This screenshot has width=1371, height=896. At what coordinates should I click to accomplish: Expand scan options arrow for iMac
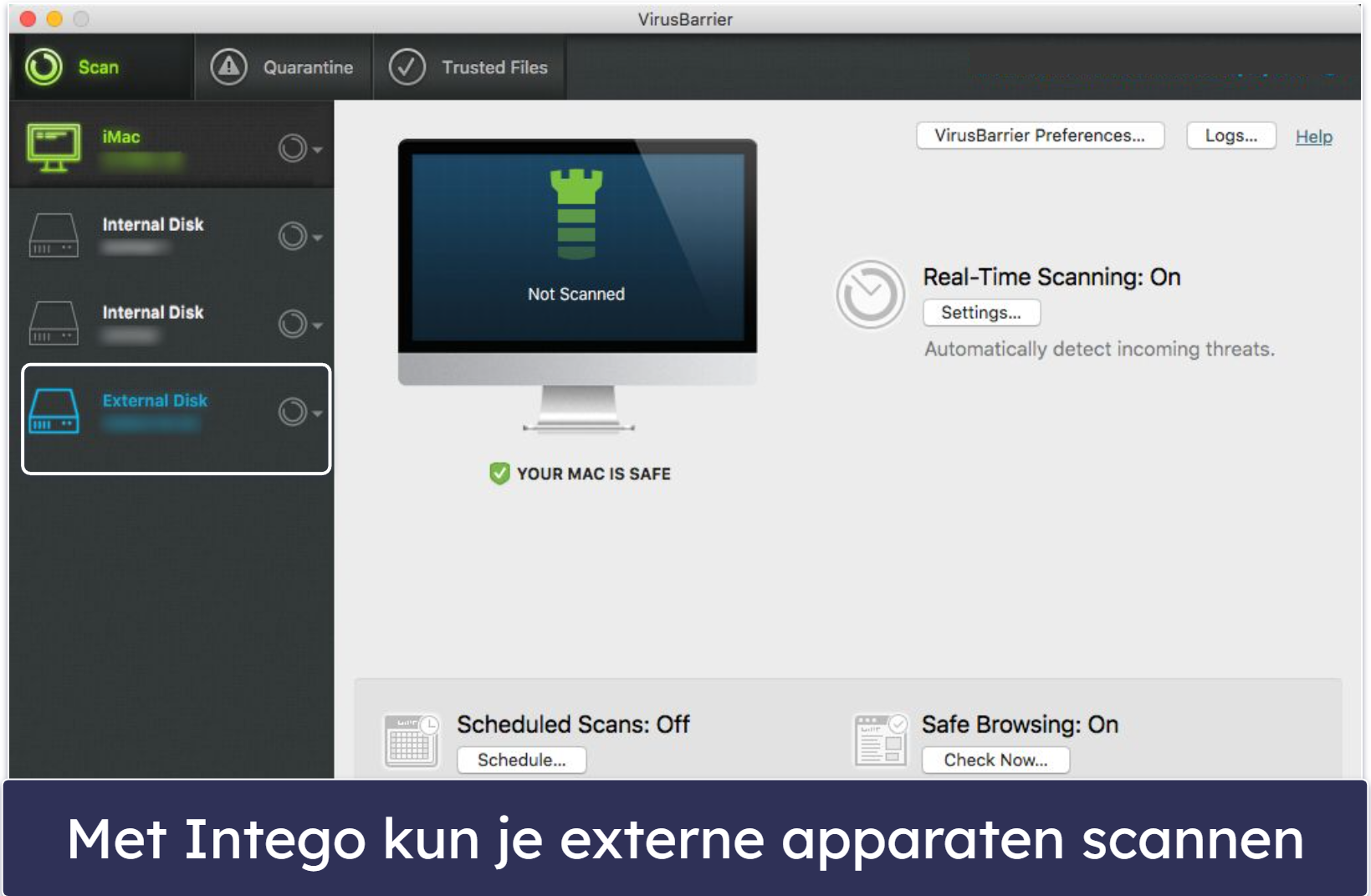(318, 150)
